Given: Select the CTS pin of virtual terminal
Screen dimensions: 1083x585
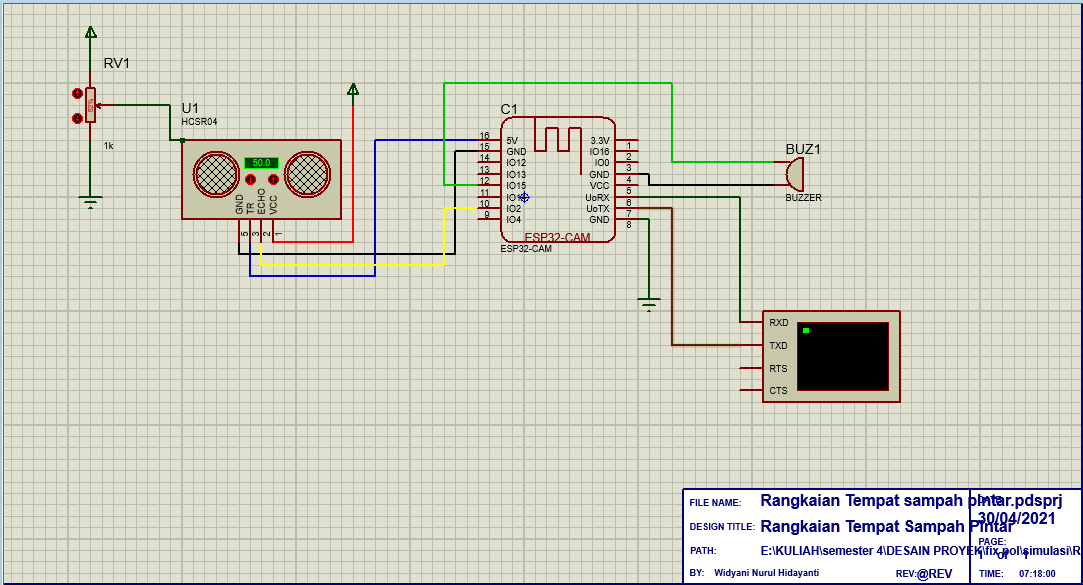Looking at the screenshot, I should click(x=778, y=390).
